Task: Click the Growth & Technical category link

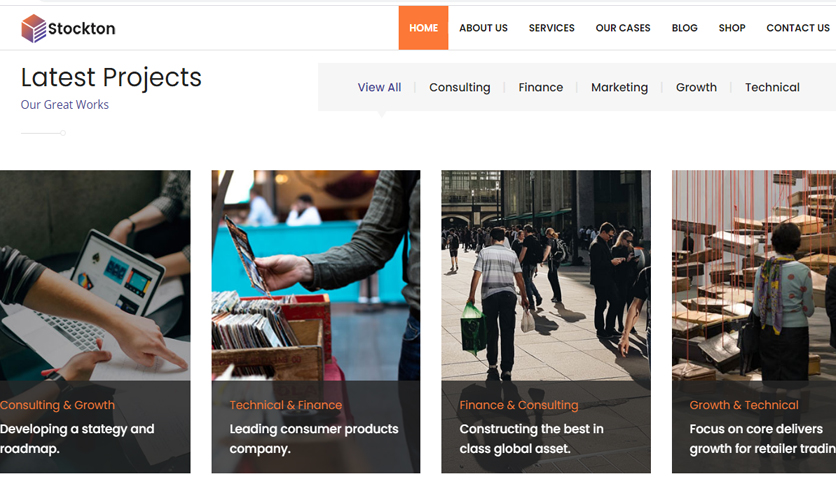Action: [x=744, y=405]
